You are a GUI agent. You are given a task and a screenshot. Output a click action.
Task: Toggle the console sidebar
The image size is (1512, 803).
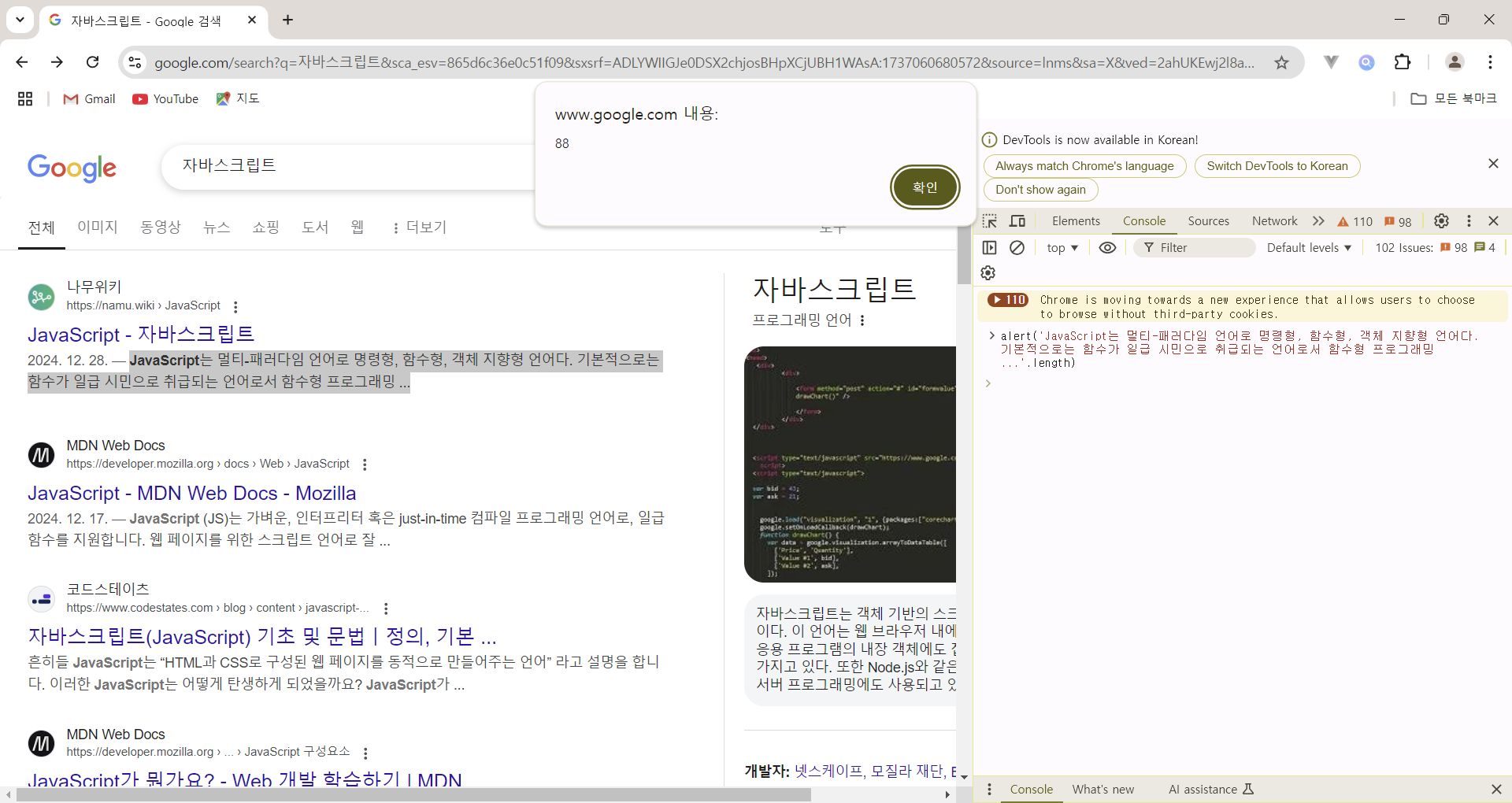(x=990, y=248)
